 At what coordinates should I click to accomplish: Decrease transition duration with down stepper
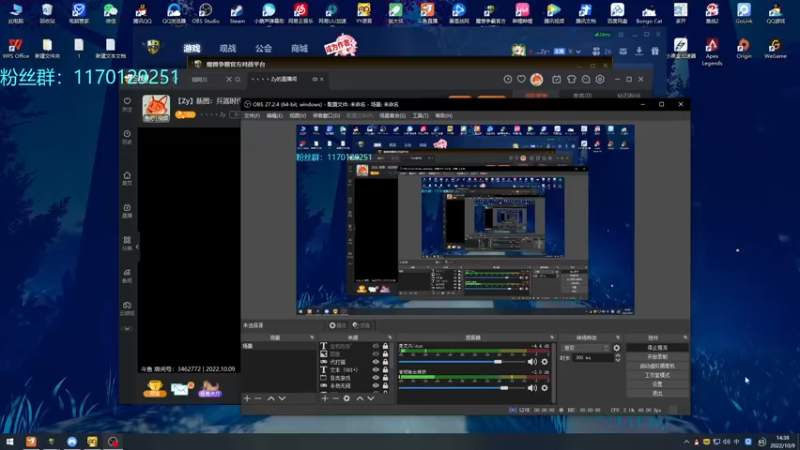(x=617, y=360)
